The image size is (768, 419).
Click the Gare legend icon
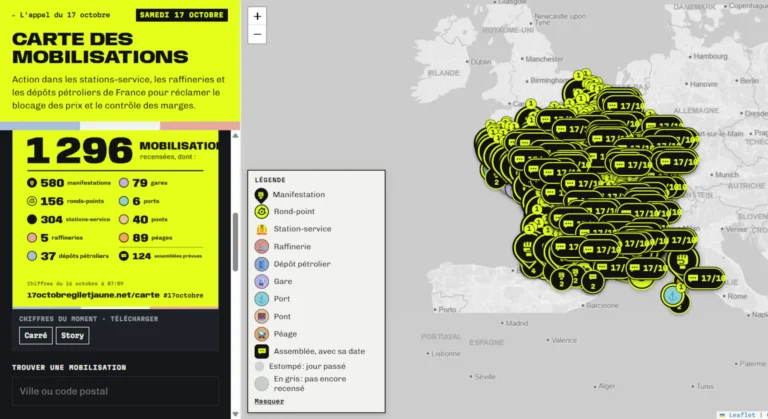[262, 281]
